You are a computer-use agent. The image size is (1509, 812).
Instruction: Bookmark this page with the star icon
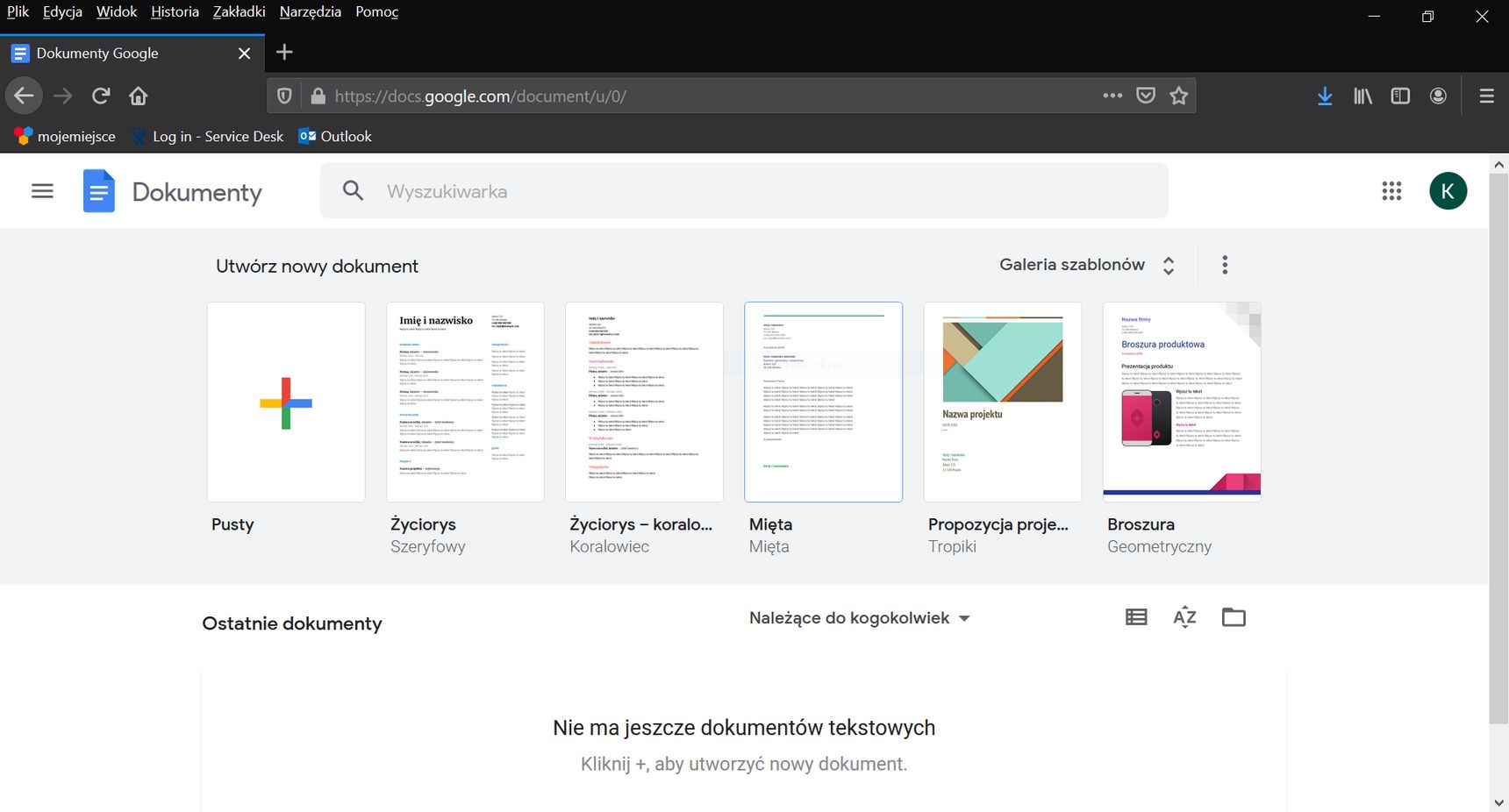[1178, 96]
